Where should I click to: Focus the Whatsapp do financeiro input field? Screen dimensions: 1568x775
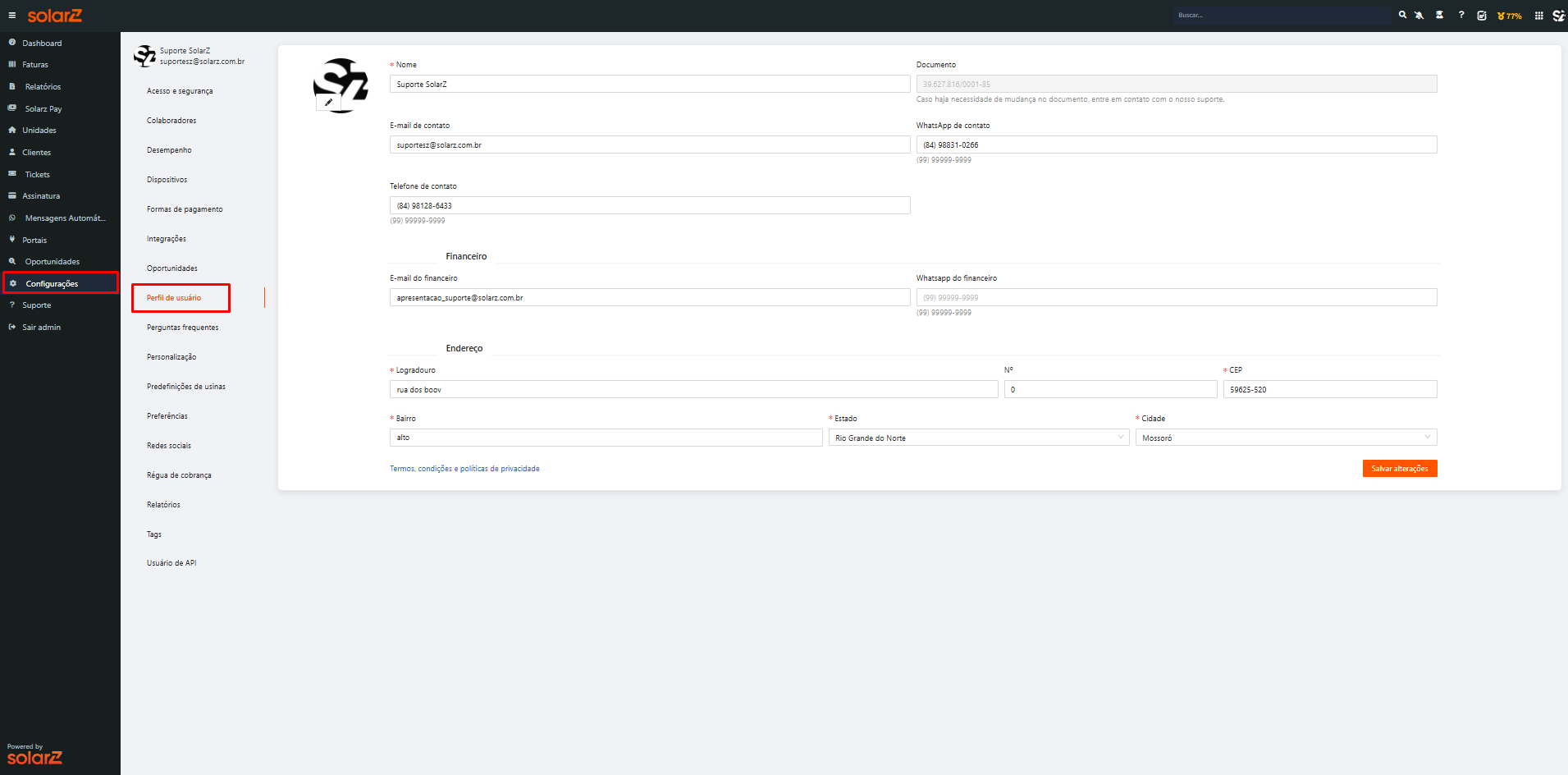(1177, 297)
